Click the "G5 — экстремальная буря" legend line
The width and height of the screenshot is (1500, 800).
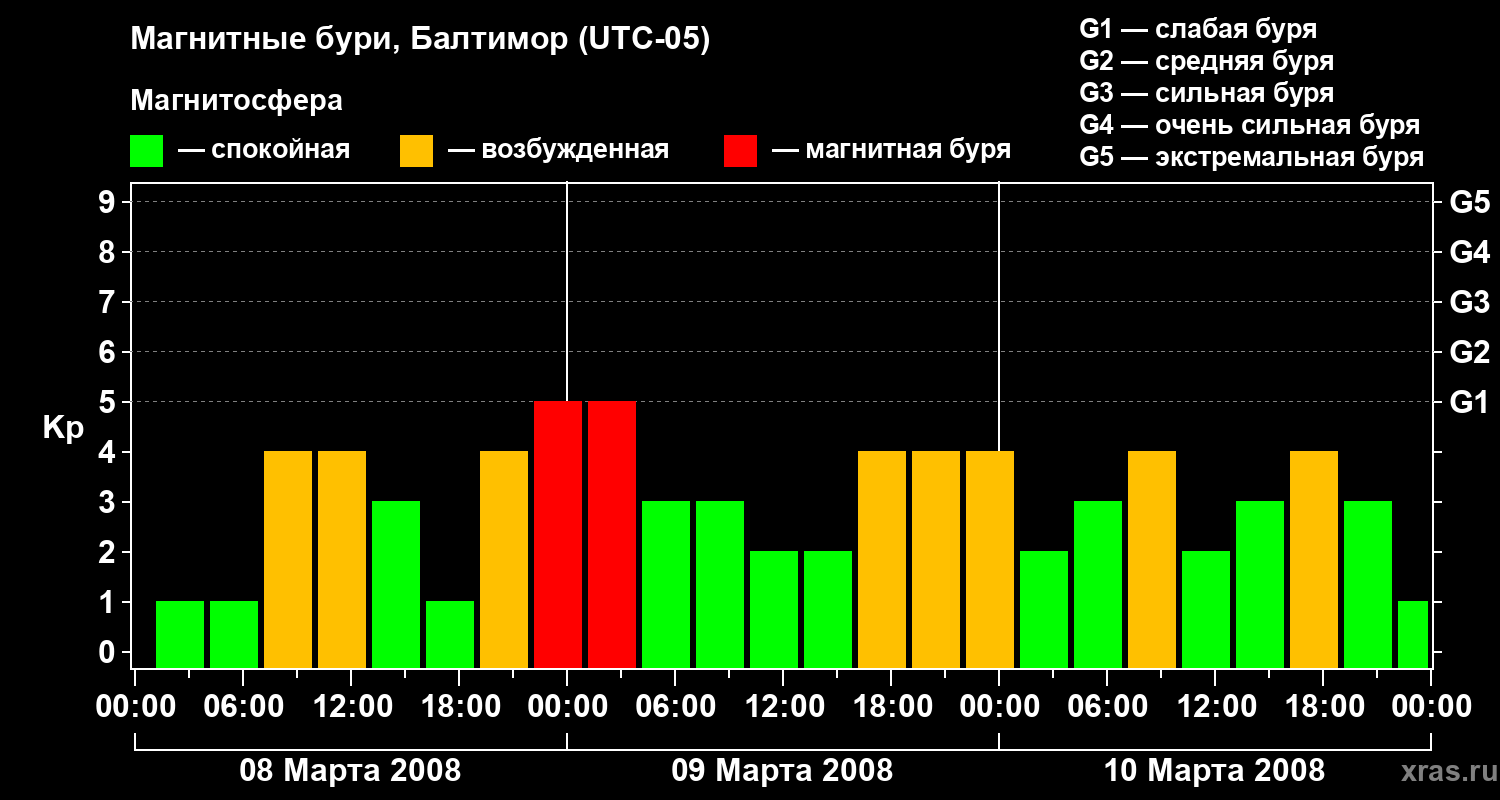click(x=1251, y=157)
